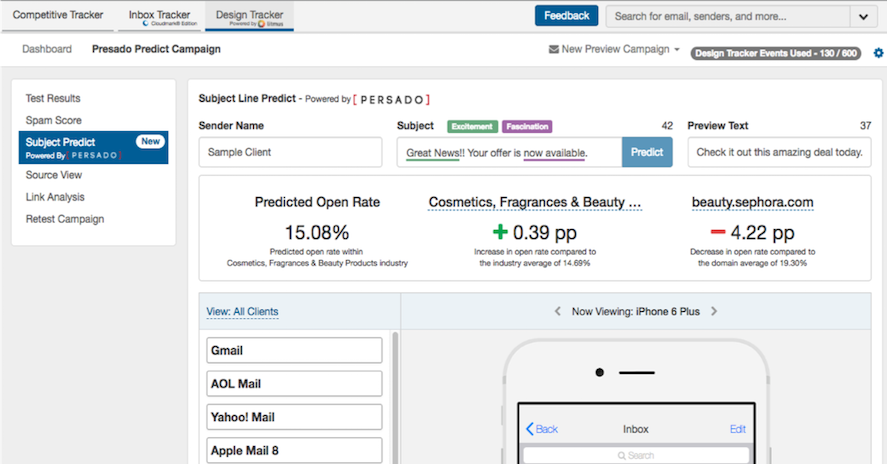Select the Apple Mail 8 client
The height and width of the screenshot is (464, 887).
point(294,450)
